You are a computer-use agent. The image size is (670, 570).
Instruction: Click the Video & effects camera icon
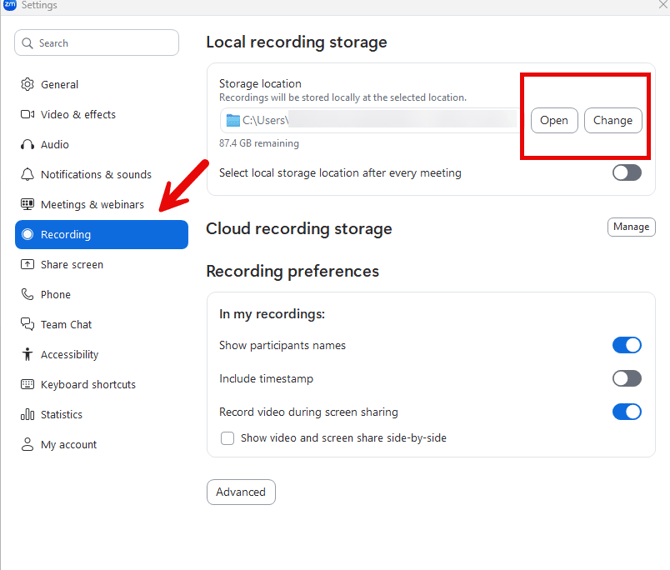click(x=28, y=115)
